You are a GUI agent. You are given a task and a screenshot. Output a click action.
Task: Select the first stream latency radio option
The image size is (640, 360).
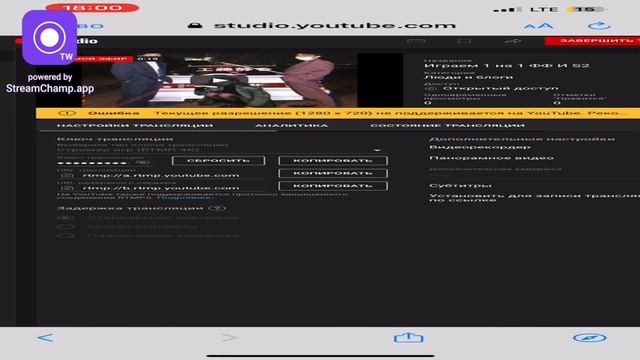click(x=65, y=218)
